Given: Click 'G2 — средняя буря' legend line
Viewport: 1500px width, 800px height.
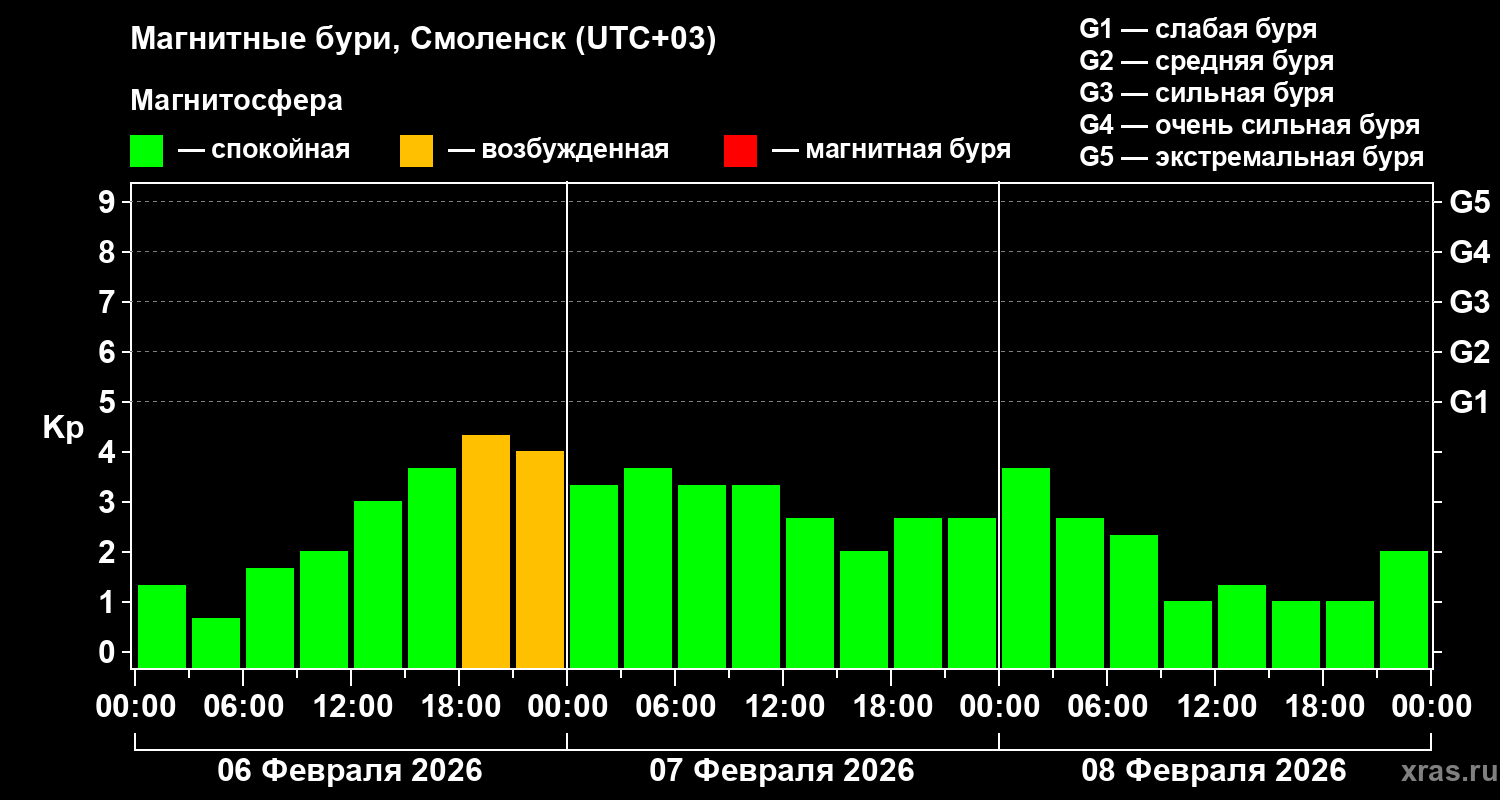Looking at the screenshot, I should [1206, 61].
